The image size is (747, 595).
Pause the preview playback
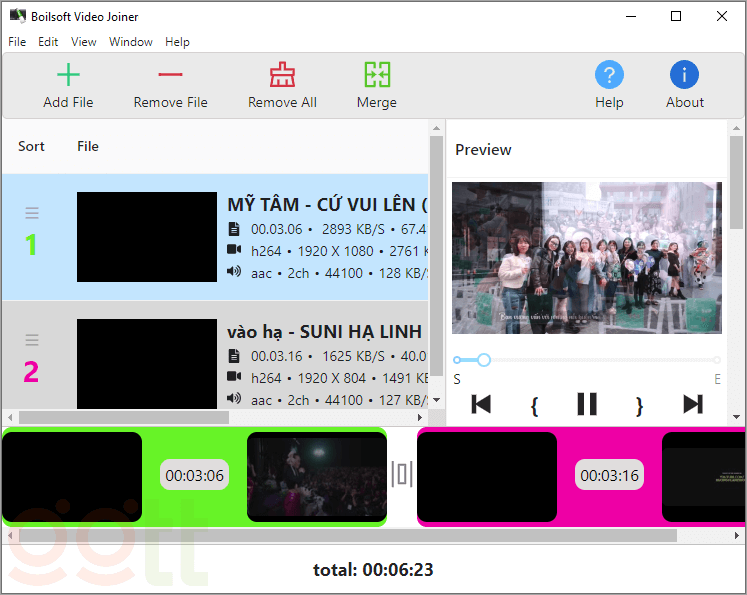click(x=587, y=404)
